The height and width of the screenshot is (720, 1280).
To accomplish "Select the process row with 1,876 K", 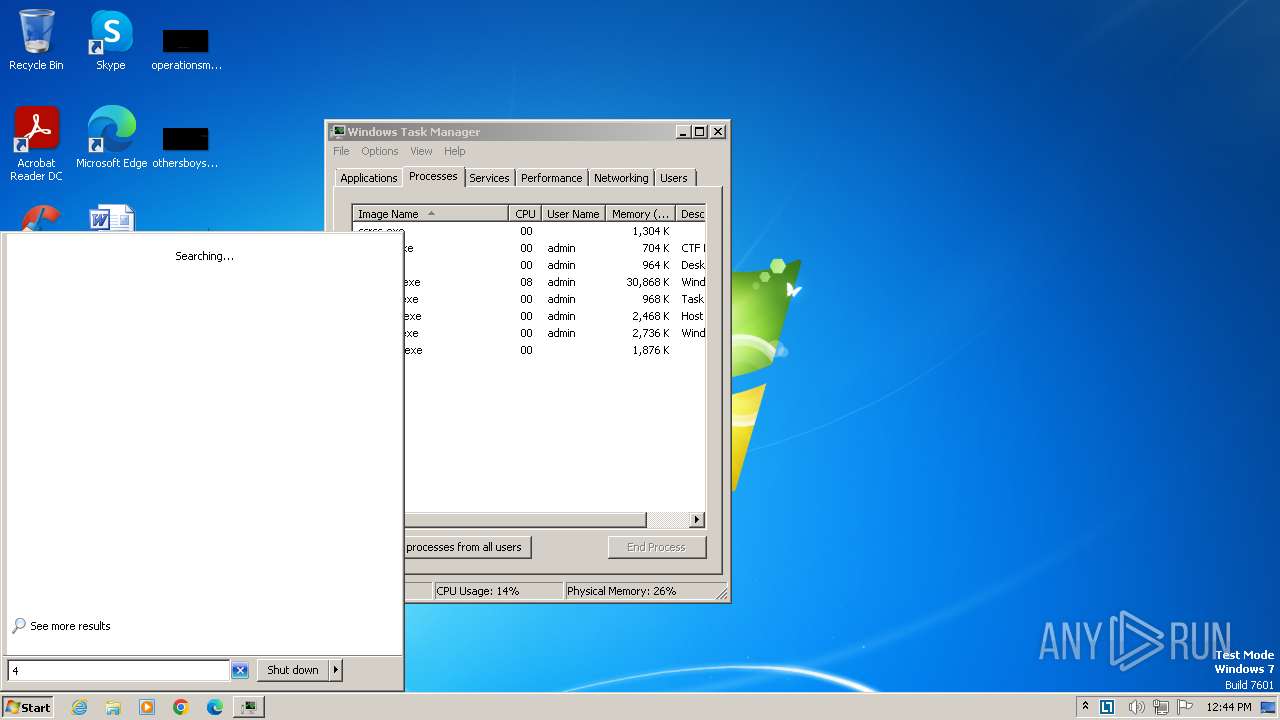I will [555, 350].
